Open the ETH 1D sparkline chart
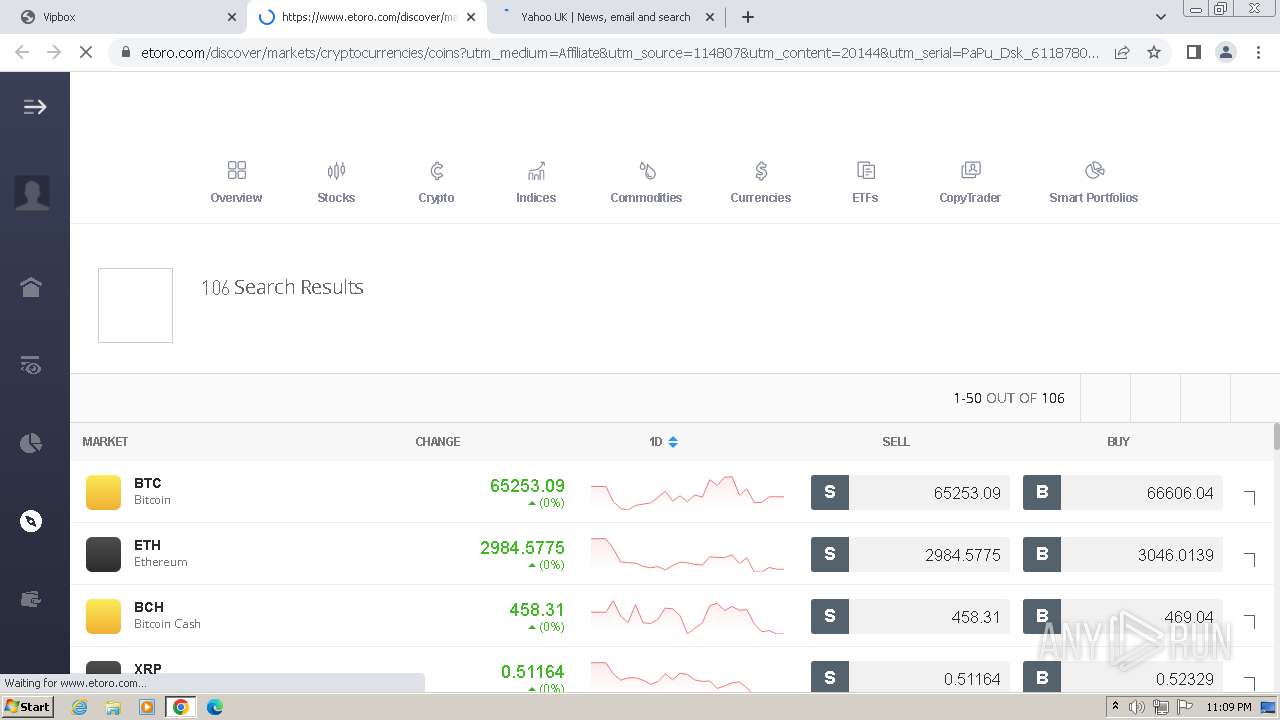Image resolution: width=1280 pixels, height=720 pixels. pos(687,554)
